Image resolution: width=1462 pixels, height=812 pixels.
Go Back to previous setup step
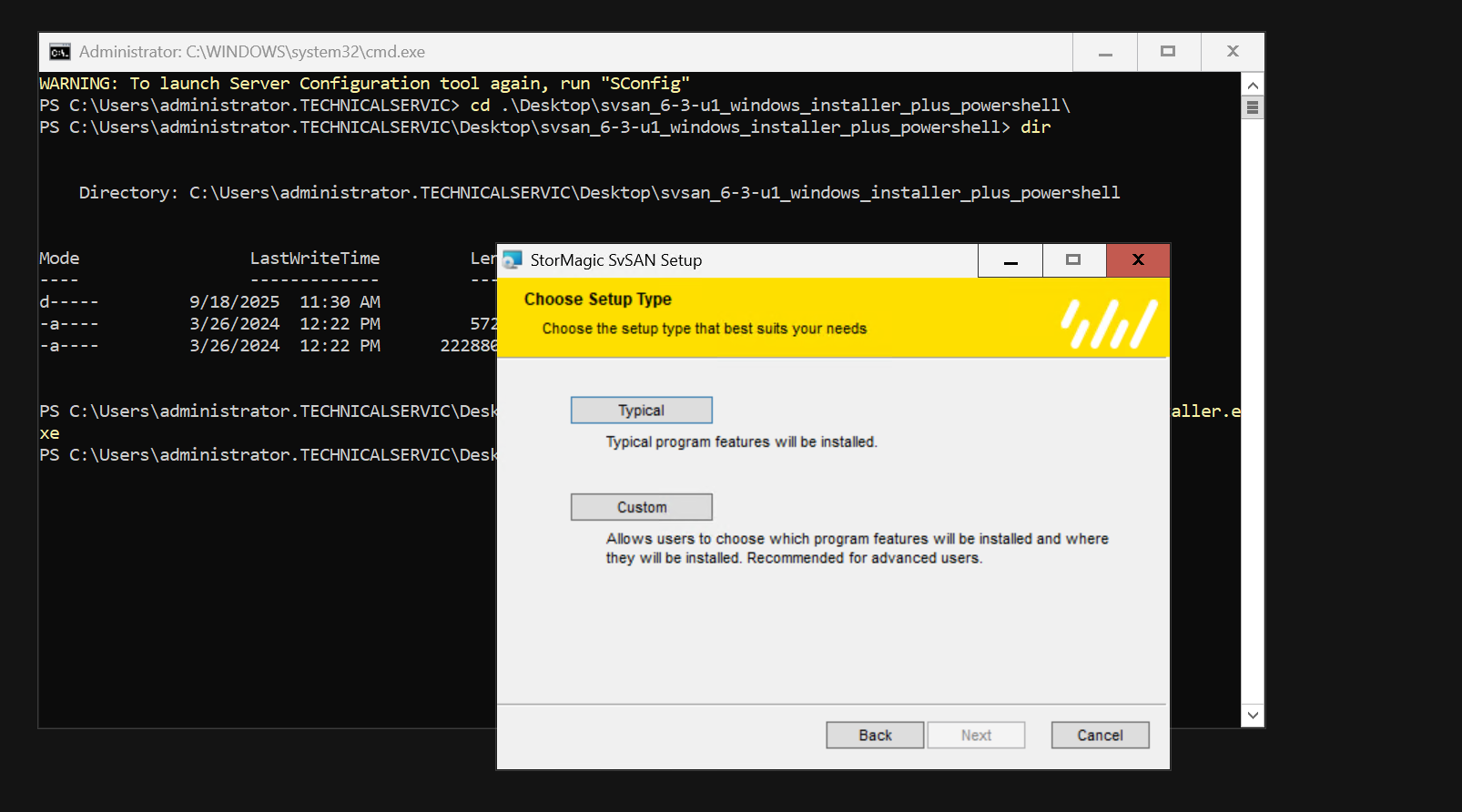tap(875, 735)
